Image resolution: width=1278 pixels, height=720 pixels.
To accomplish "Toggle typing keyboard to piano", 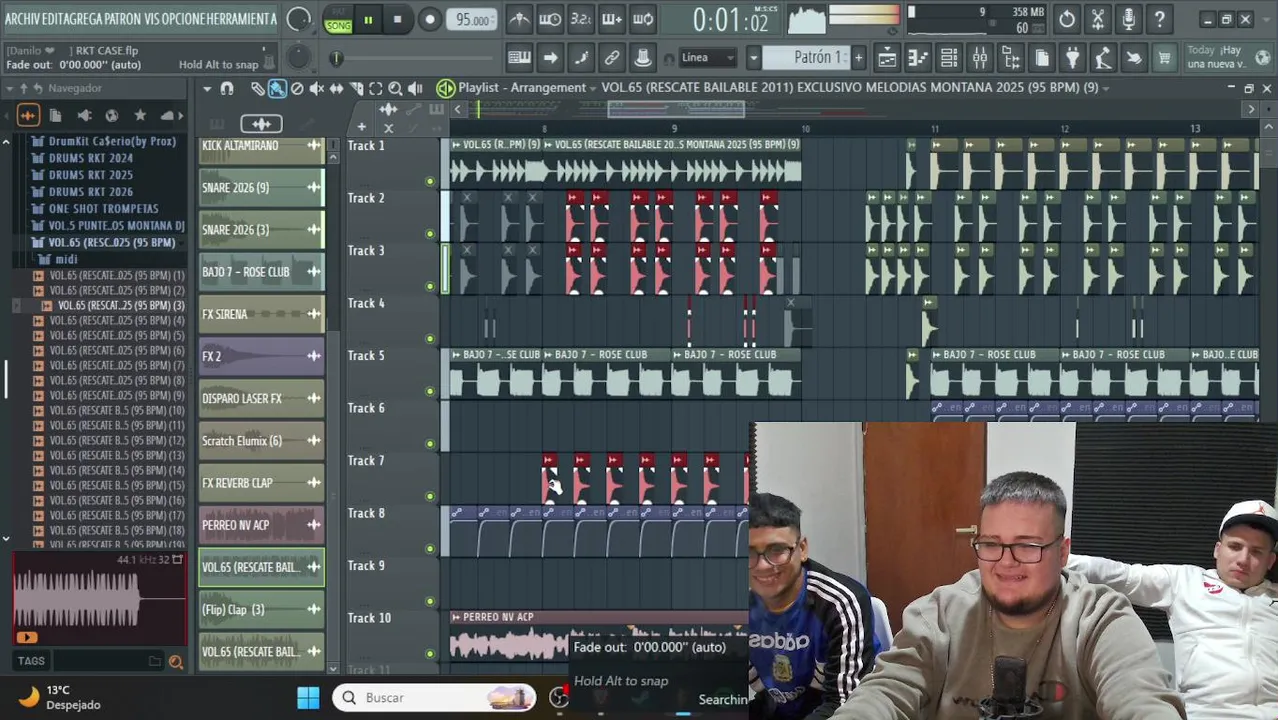I will pos(519,58).
